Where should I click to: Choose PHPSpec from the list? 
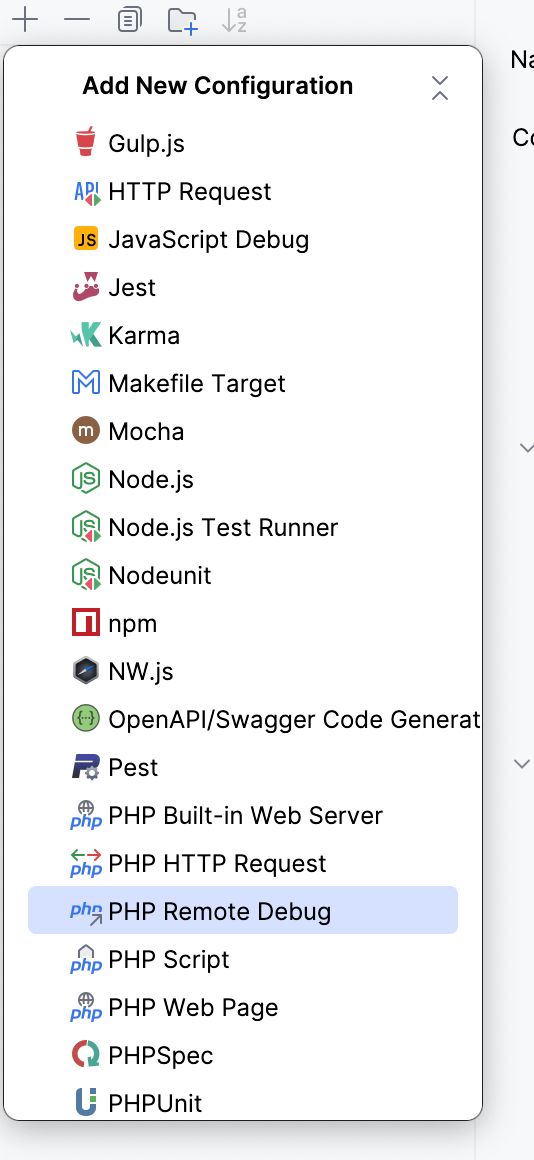click(243, 1055)
